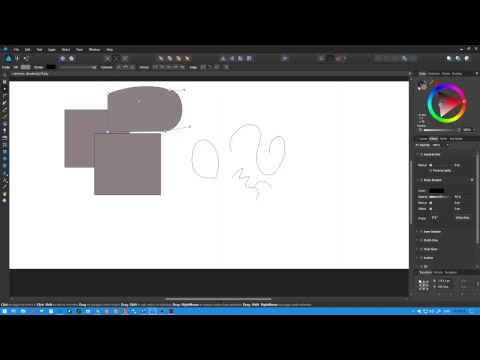
Task: Open the Fill Opacity dropdown
Action: [448, 145]
